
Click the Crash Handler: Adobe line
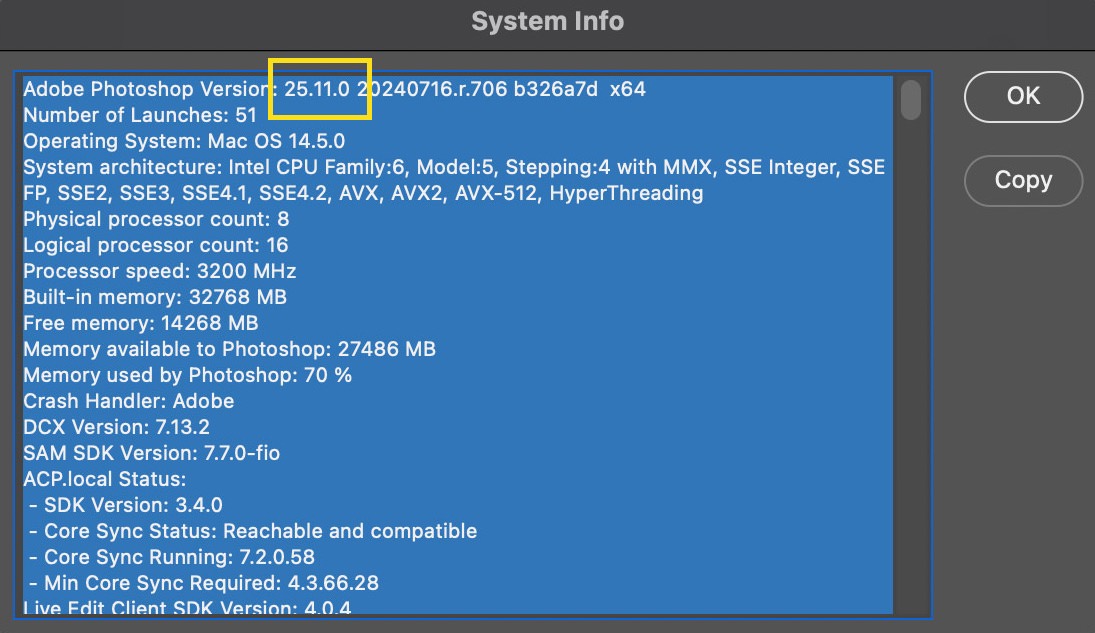pos(129,401)
